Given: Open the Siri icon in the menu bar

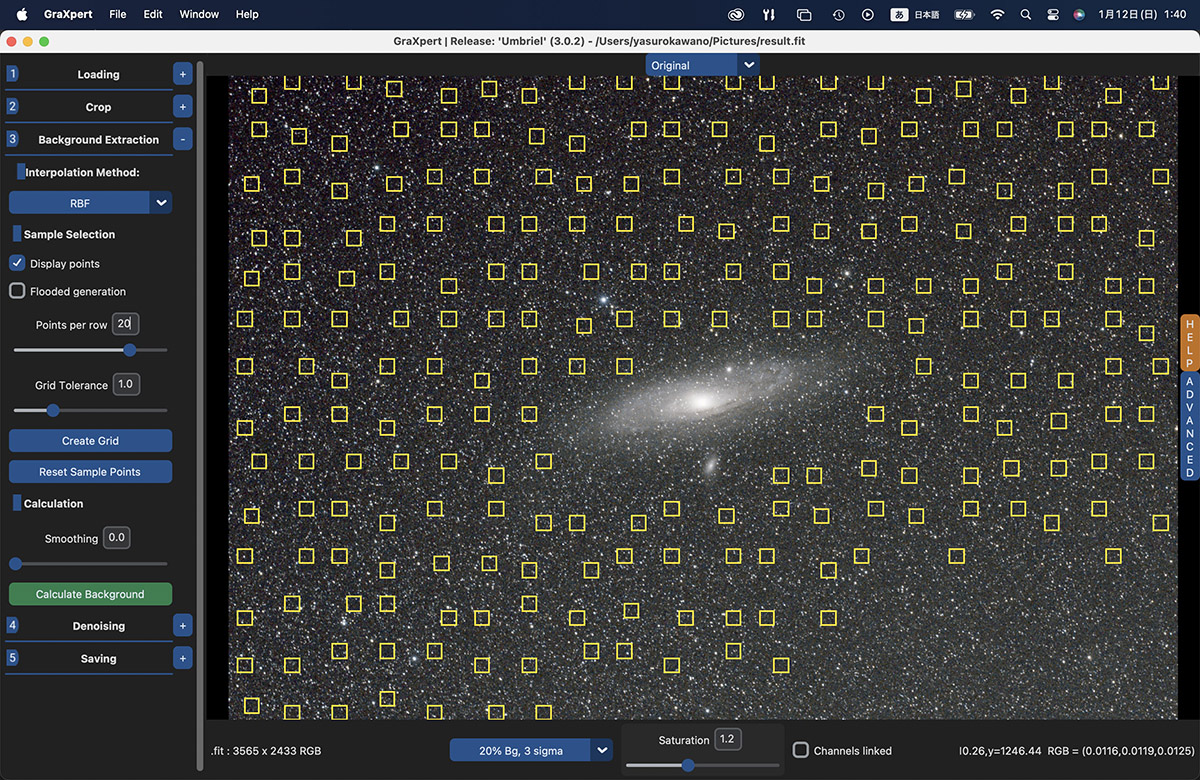Looking at the screenshot, I should click(1079, 14).
